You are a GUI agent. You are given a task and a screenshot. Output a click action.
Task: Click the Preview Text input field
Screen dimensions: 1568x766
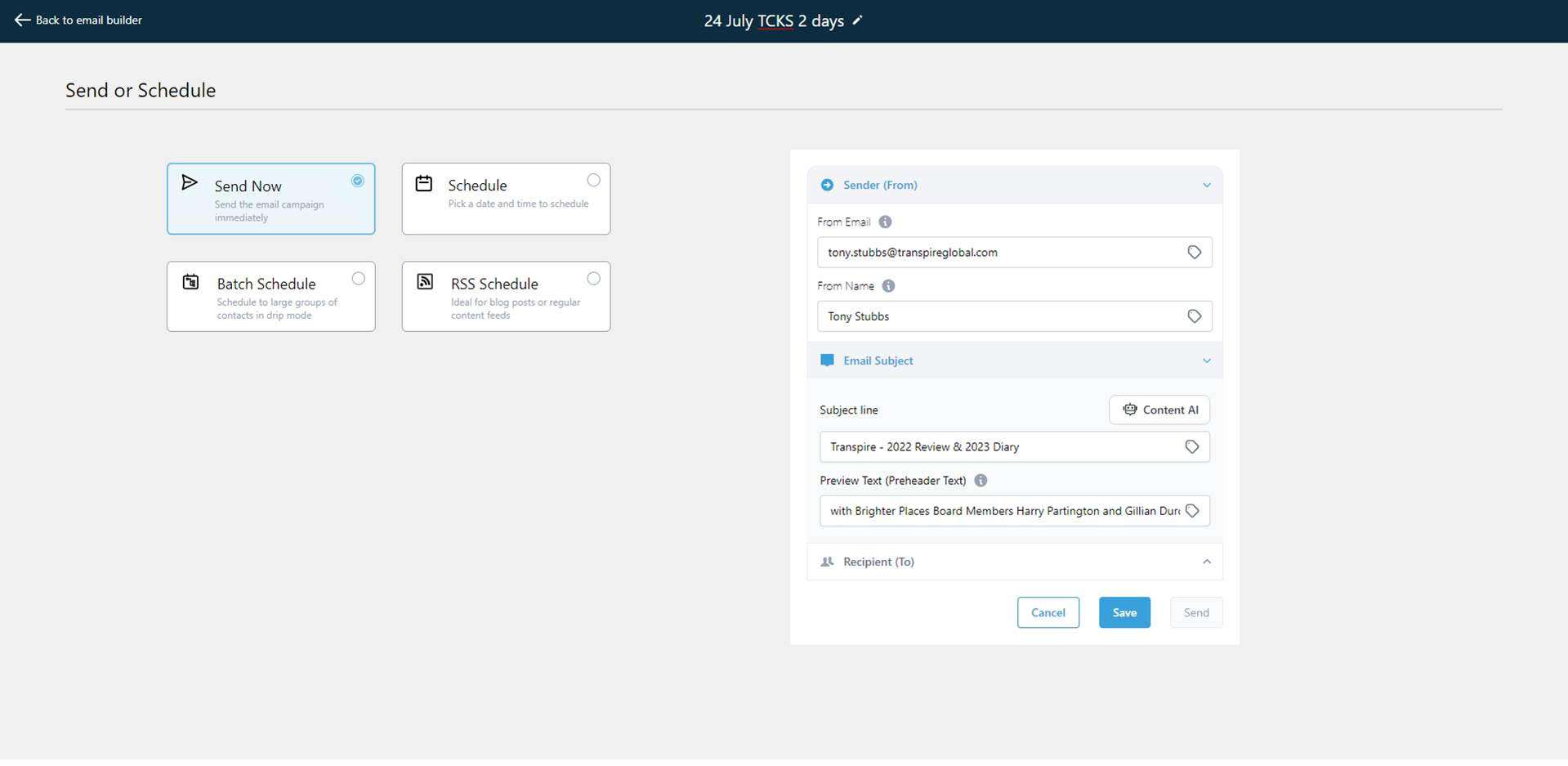[1014, 511]
